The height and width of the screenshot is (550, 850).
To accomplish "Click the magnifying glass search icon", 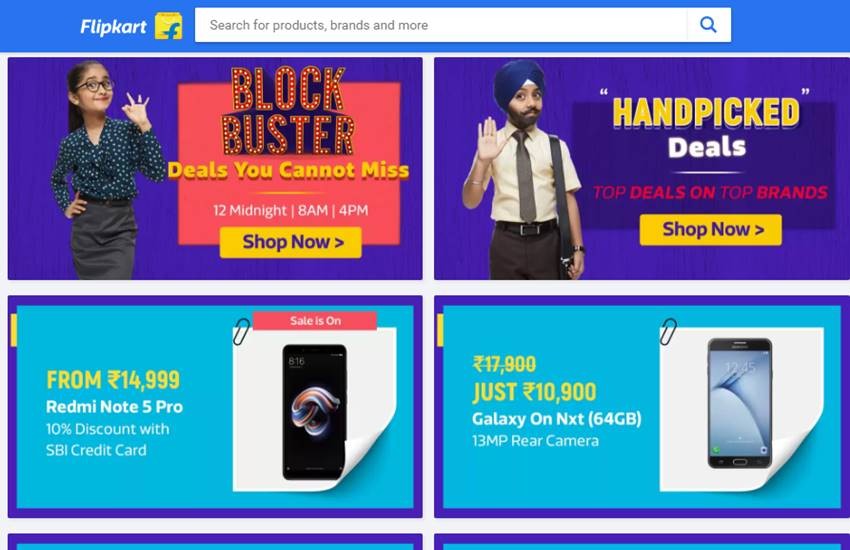I will click(x=709, y=25).
